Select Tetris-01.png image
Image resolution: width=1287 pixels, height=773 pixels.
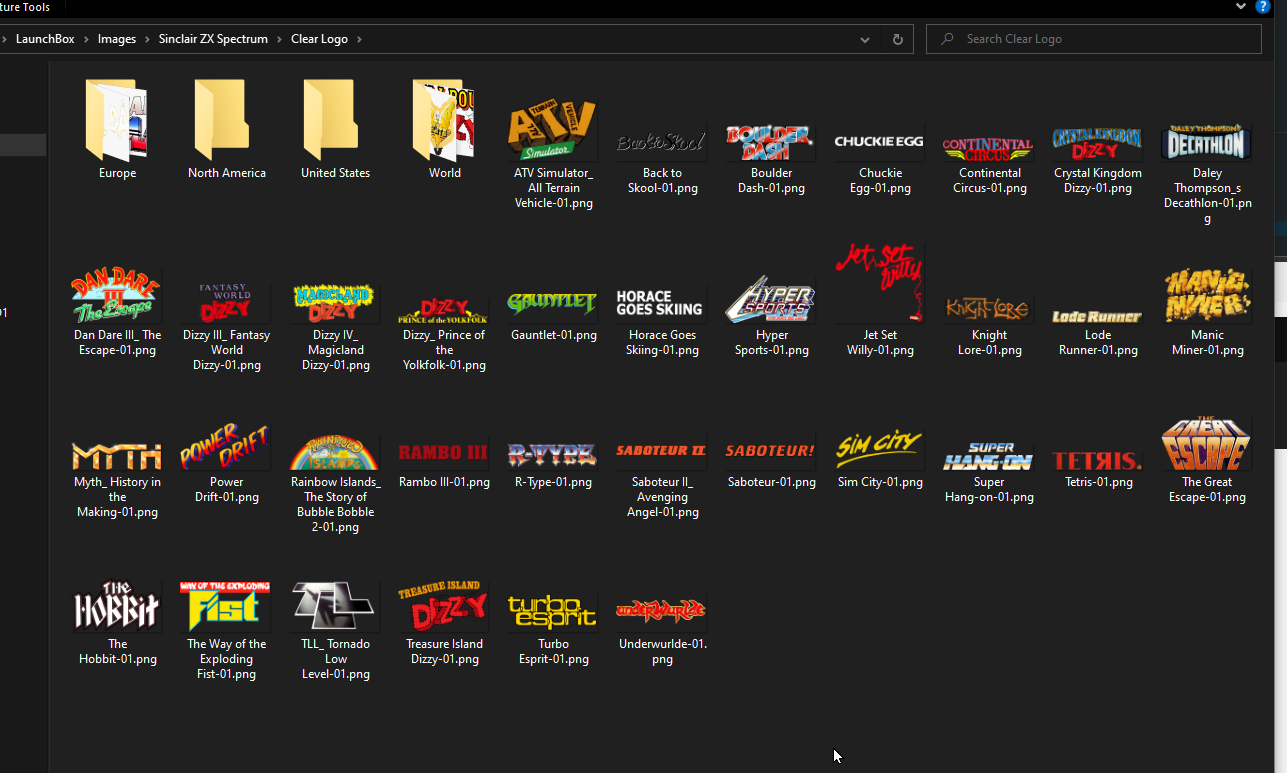tap(1098, 468)
